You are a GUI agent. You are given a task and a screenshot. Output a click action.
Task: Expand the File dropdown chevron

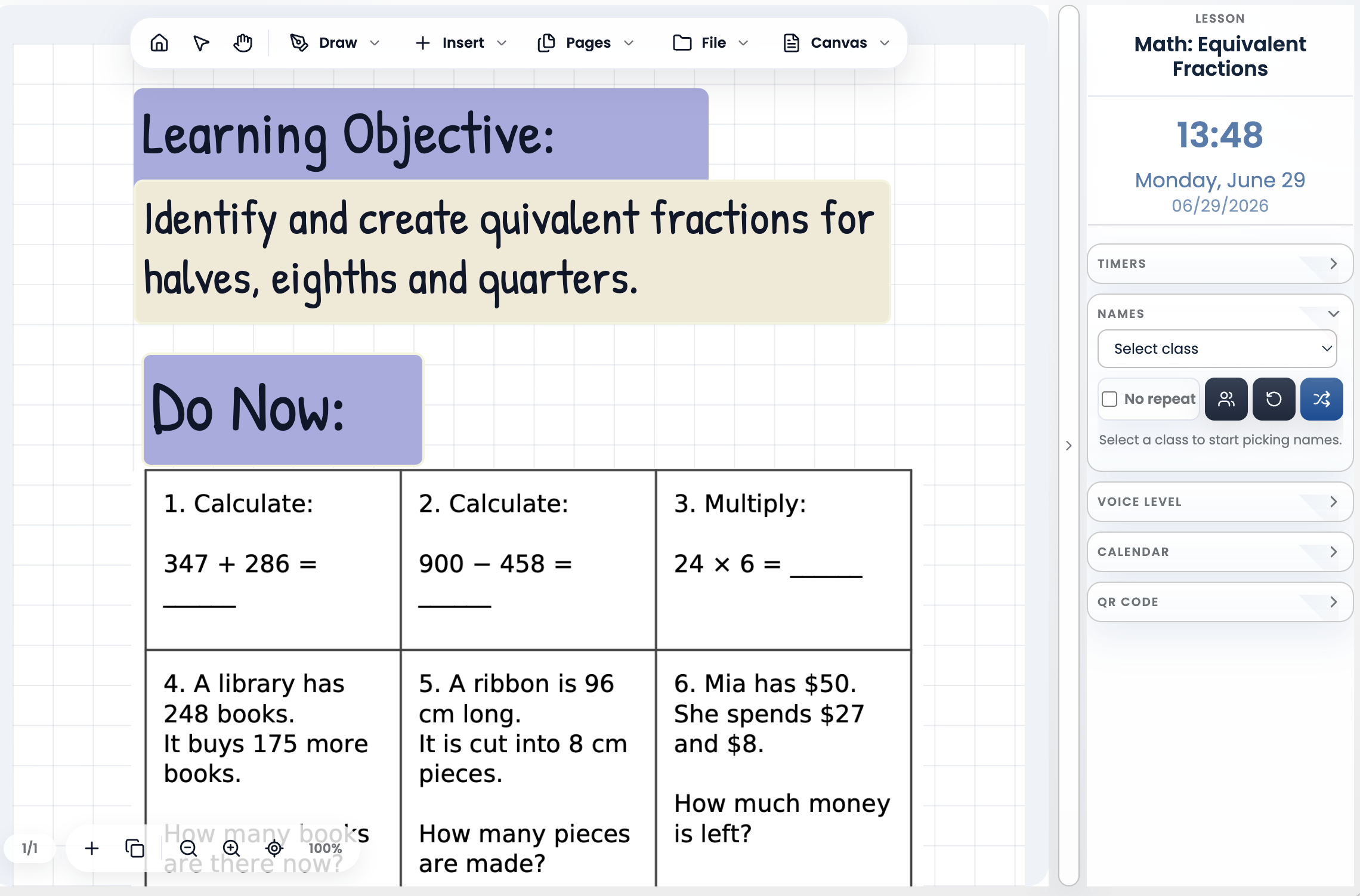[743, 43]
